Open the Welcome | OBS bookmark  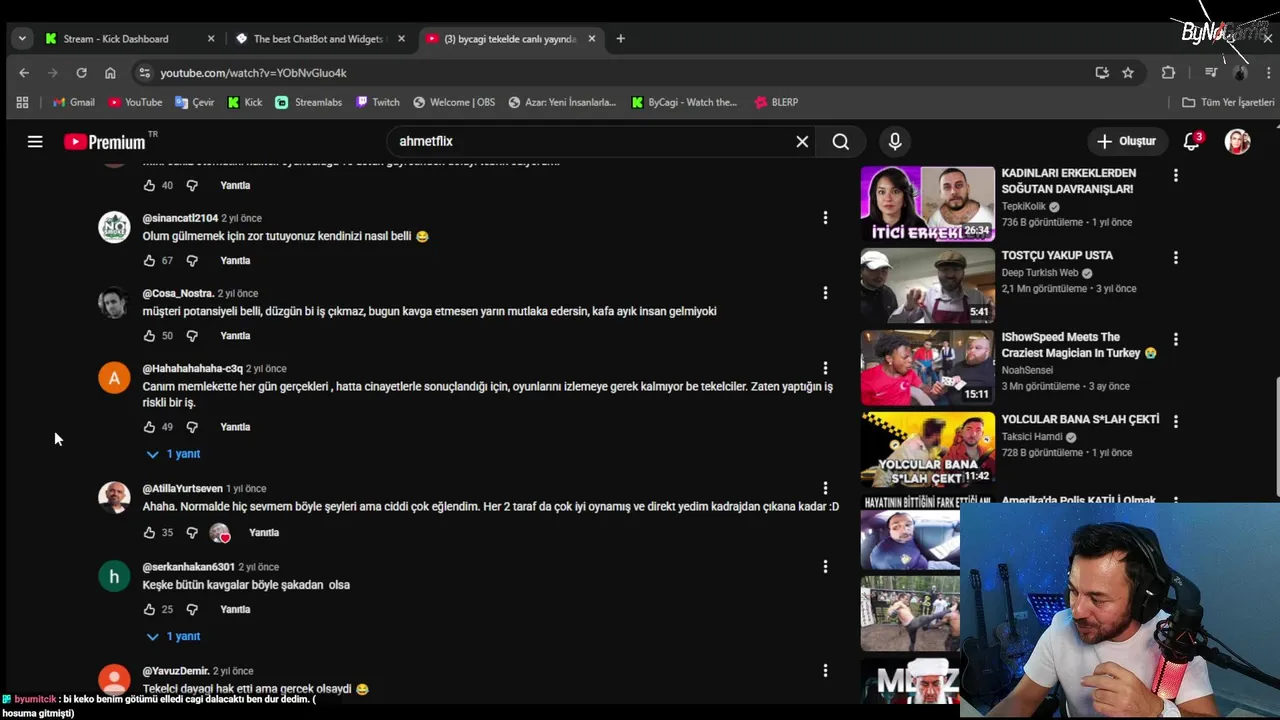pyautogui.click(x=454, y=102)
